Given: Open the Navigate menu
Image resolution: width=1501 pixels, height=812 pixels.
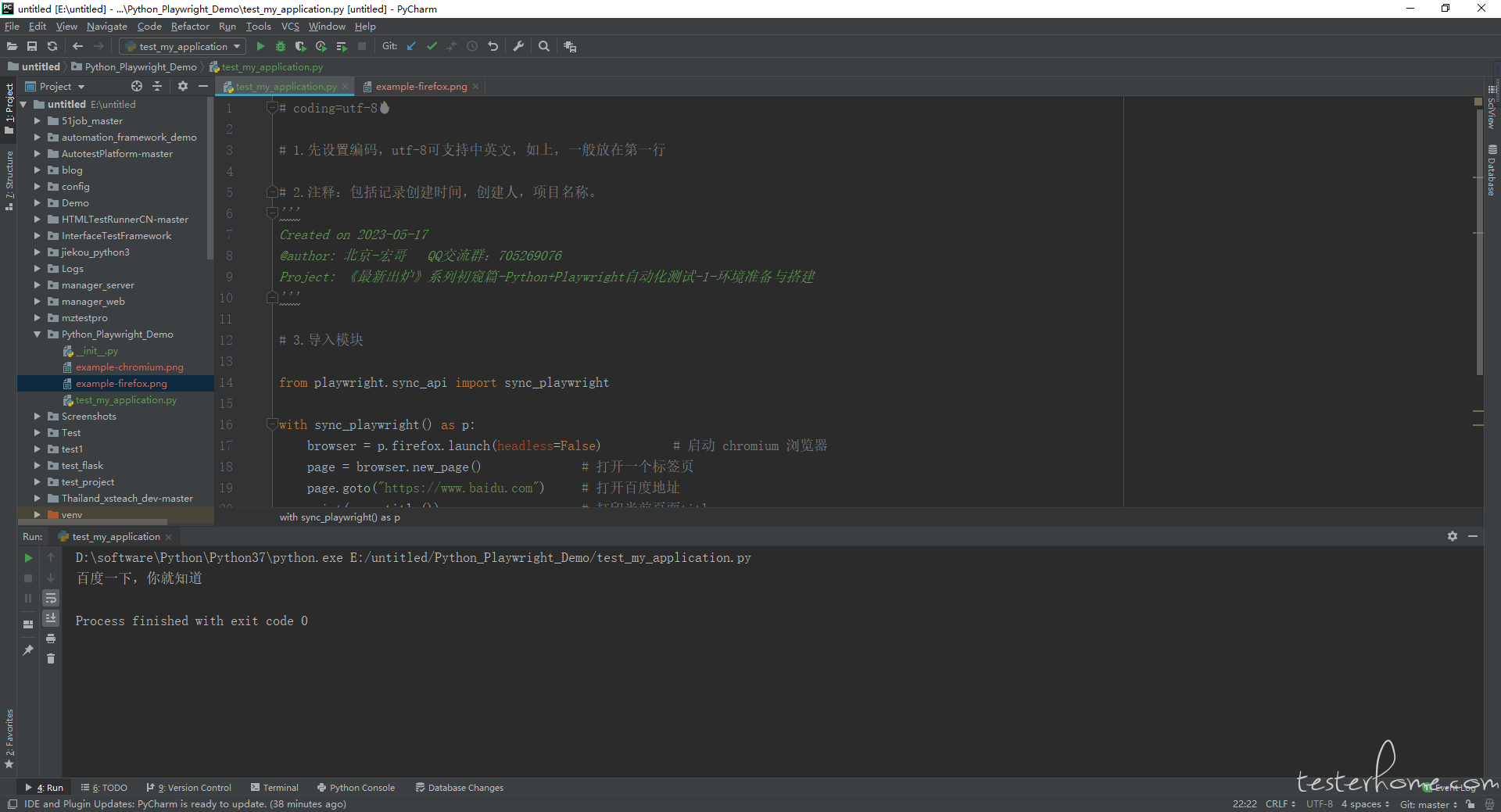Looking at the screenshot, I should pyautogui.click(x=107, y=27).
